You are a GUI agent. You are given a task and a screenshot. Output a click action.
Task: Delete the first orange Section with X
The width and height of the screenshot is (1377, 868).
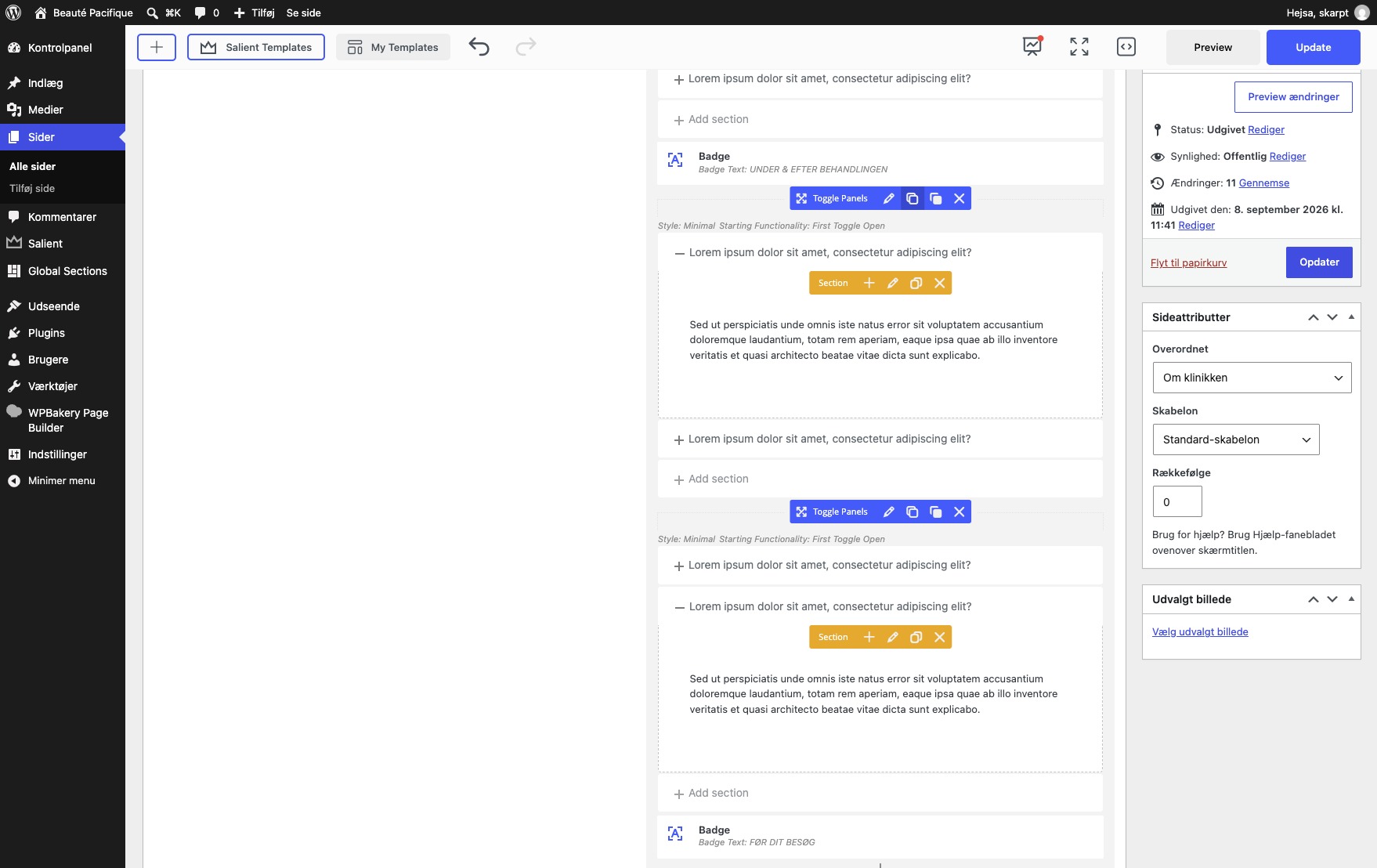point(939,283)
